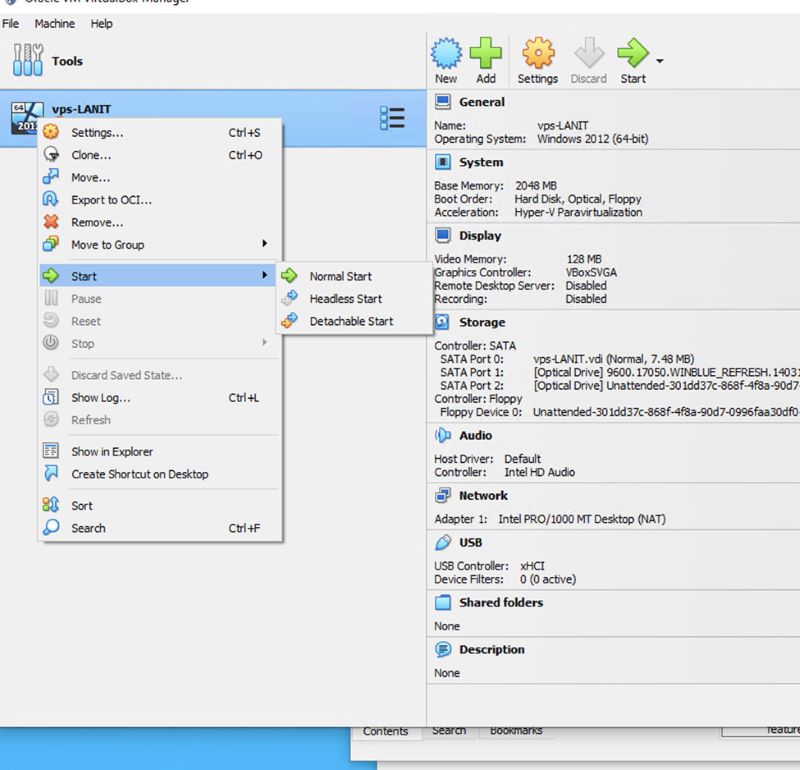Viewport: 800px width, 770px height.
Task: Choose Create Shortcut on Desktop
Action: click(160, 475)
